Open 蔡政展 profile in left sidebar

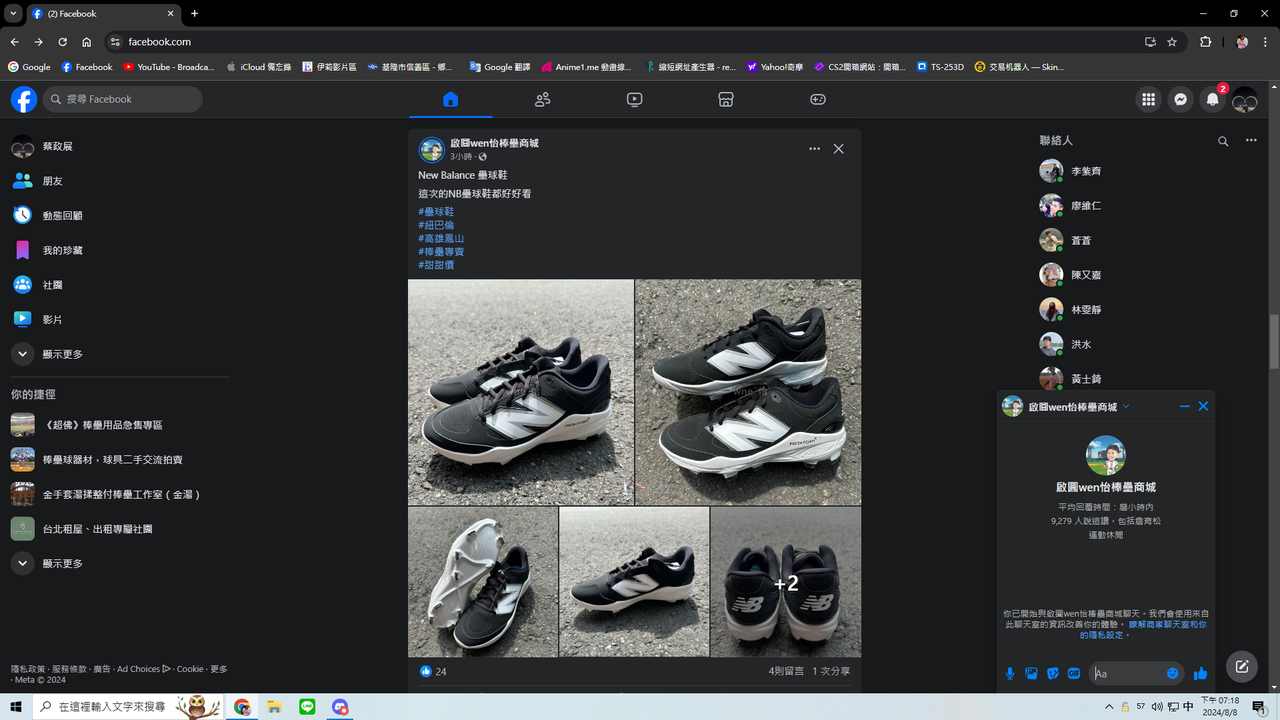(x=119, y=146)
